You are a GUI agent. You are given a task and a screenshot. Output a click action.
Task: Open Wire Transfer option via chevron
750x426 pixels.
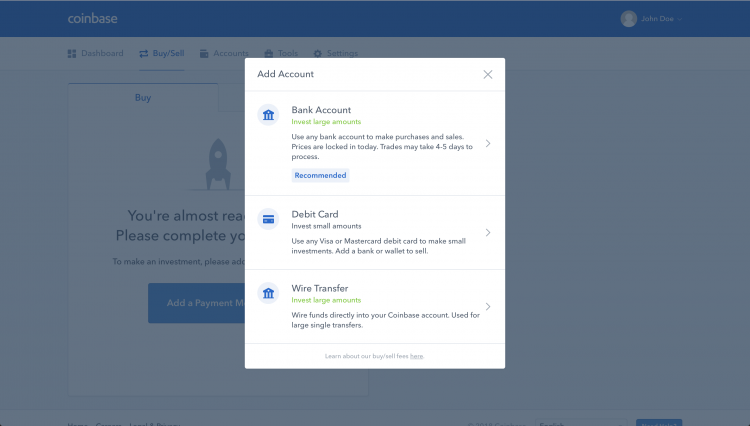(488, 306)
